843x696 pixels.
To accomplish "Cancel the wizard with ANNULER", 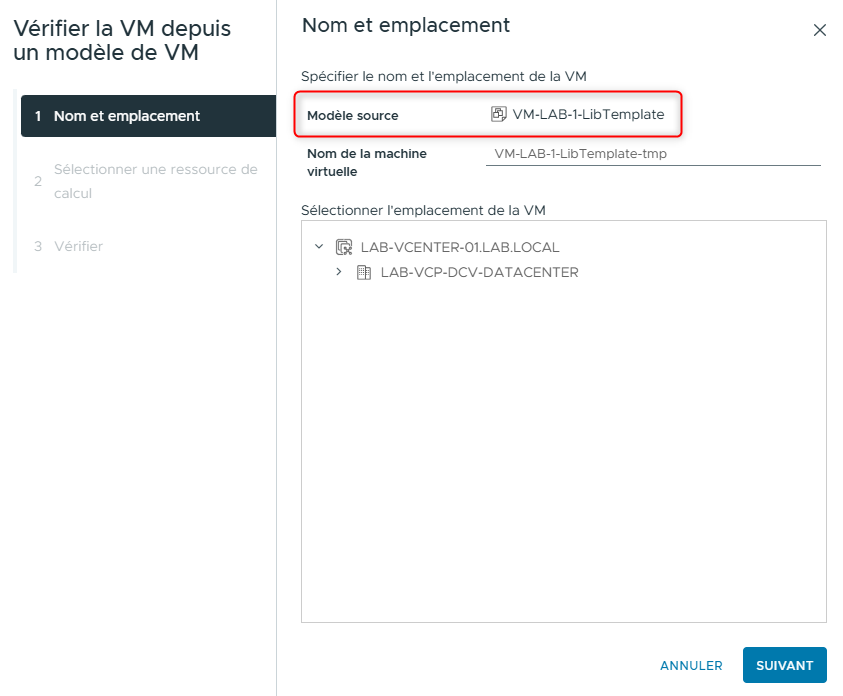I will pos(691,665).
